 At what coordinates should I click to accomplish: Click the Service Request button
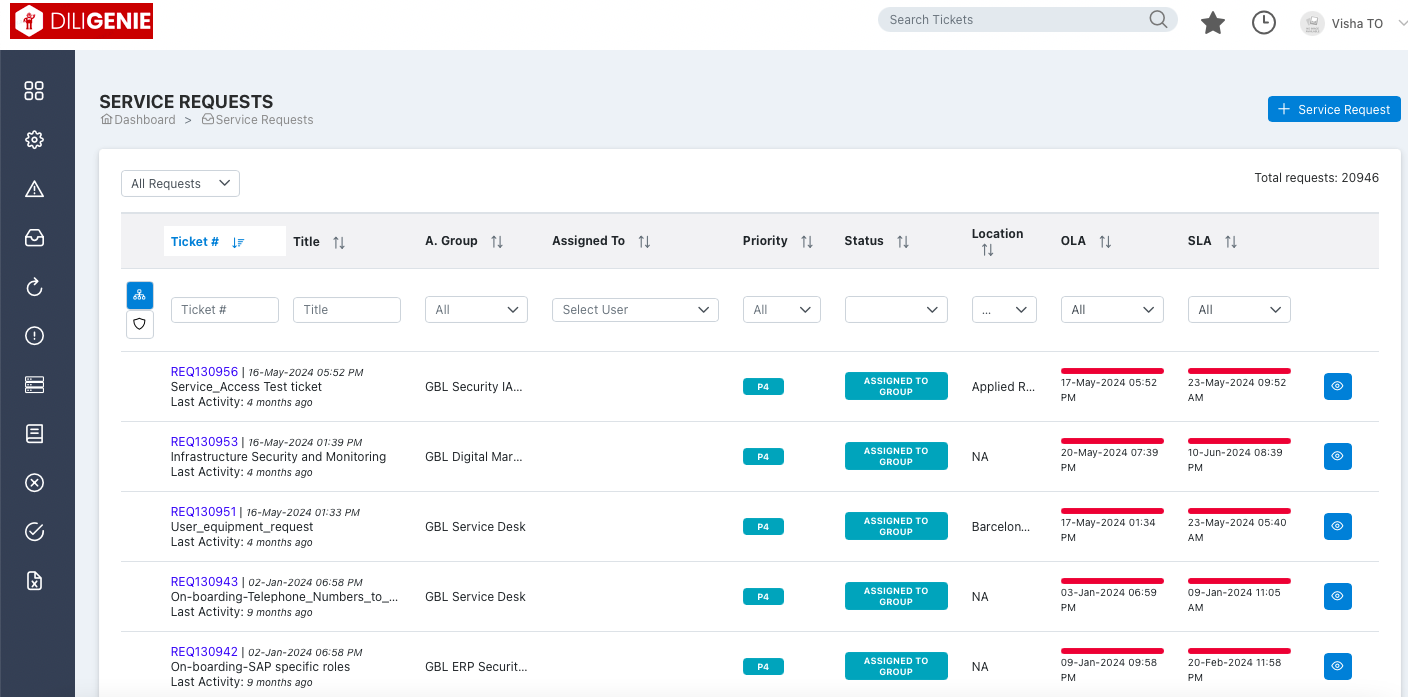point(1334,109)
